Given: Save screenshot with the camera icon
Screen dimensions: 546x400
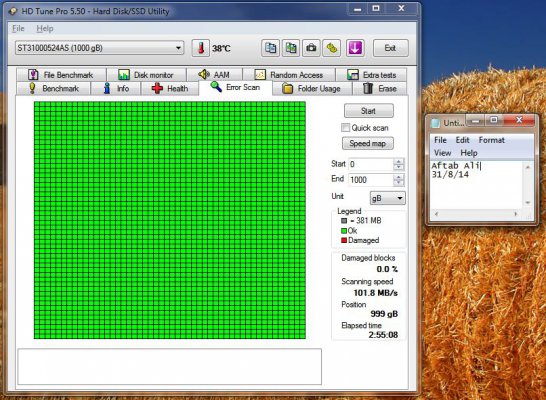Looking at the screenshot, I should tap(311, 48).
